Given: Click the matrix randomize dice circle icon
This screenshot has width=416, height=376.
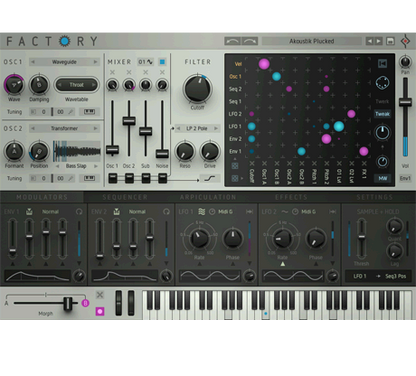Looking at the screenshot, I should pos(382,83).
